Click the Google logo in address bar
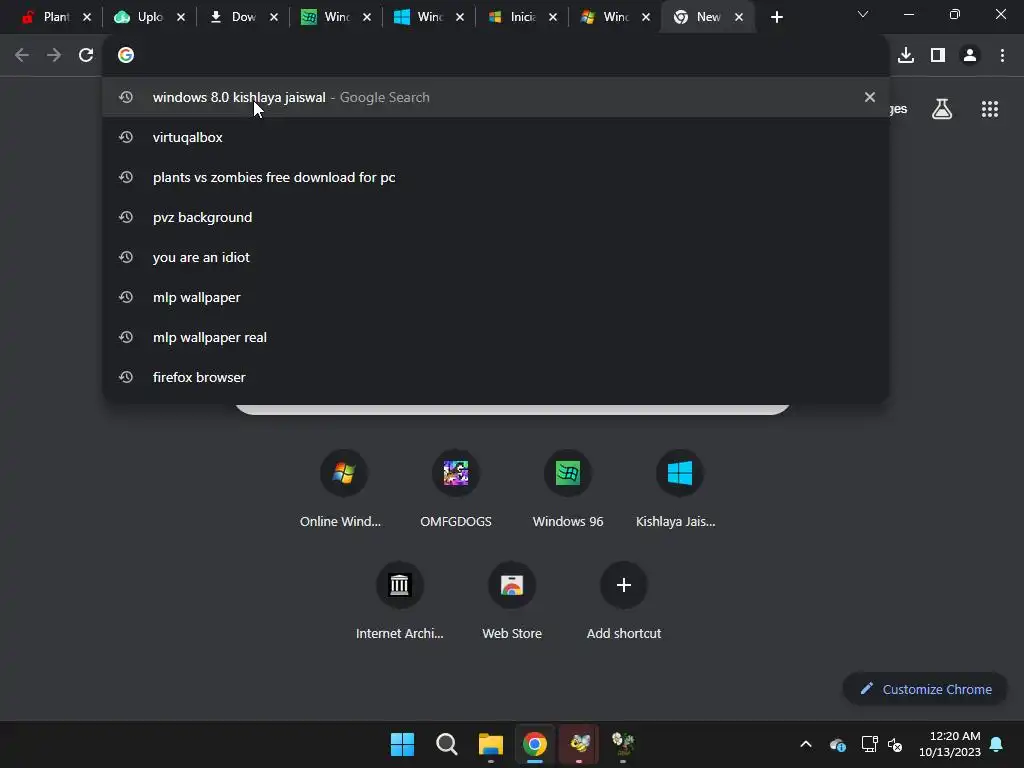1024x768 pixels. [x=125, y=55]
